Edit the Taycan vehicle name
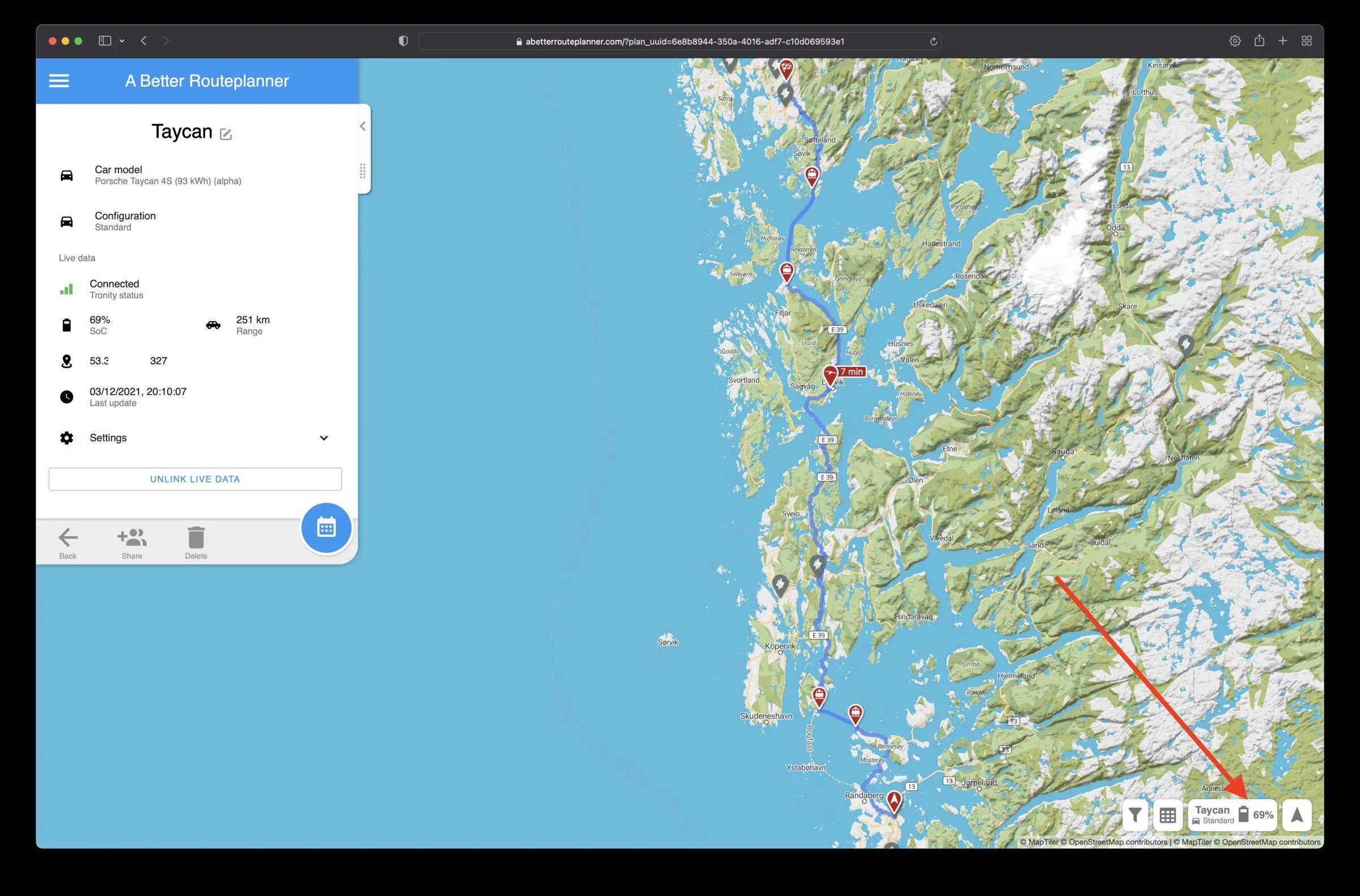The image size is (1360, 896). click(226, 134)
